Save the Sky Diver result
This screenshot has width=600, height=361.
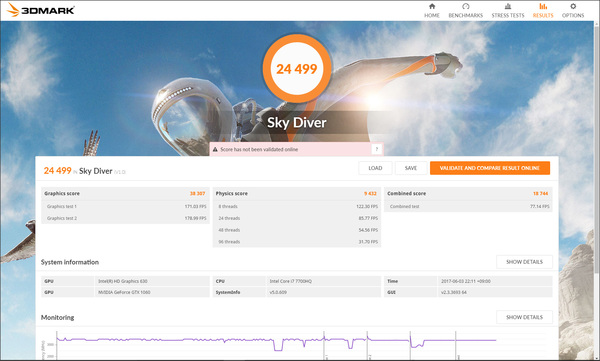[411, 168]
